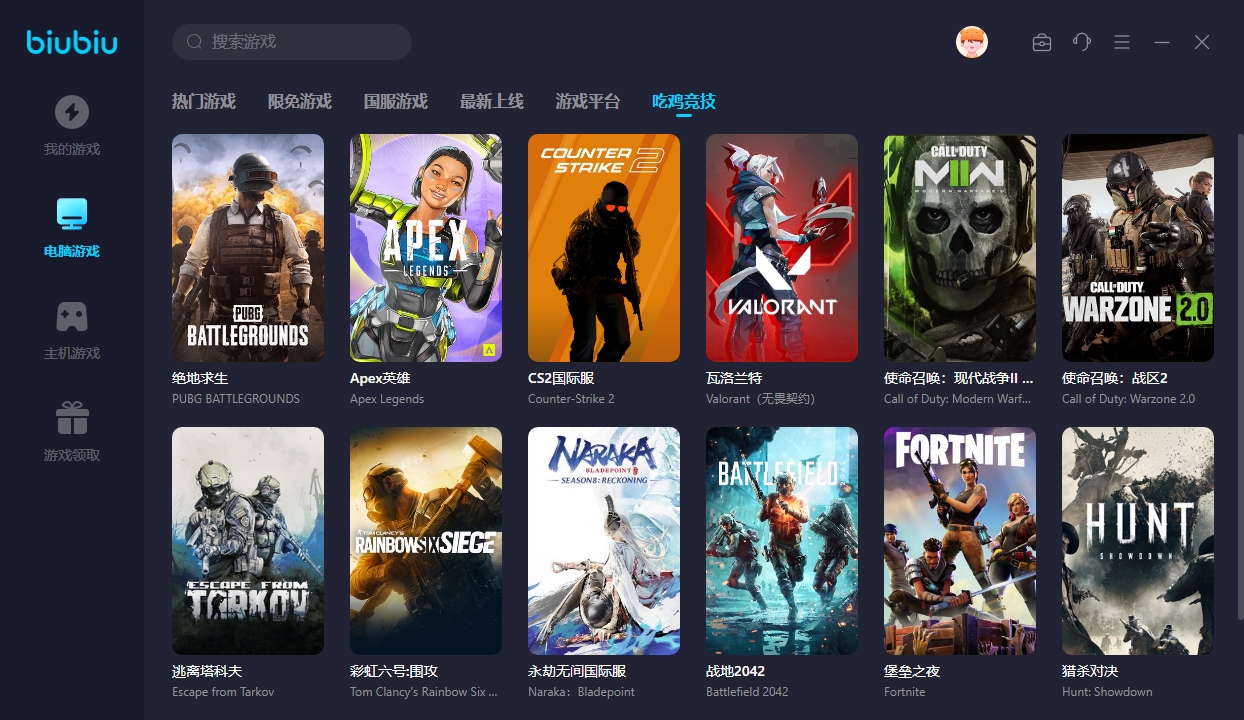Switch to the 热门游戏 tab

click(x=203, y=101)
